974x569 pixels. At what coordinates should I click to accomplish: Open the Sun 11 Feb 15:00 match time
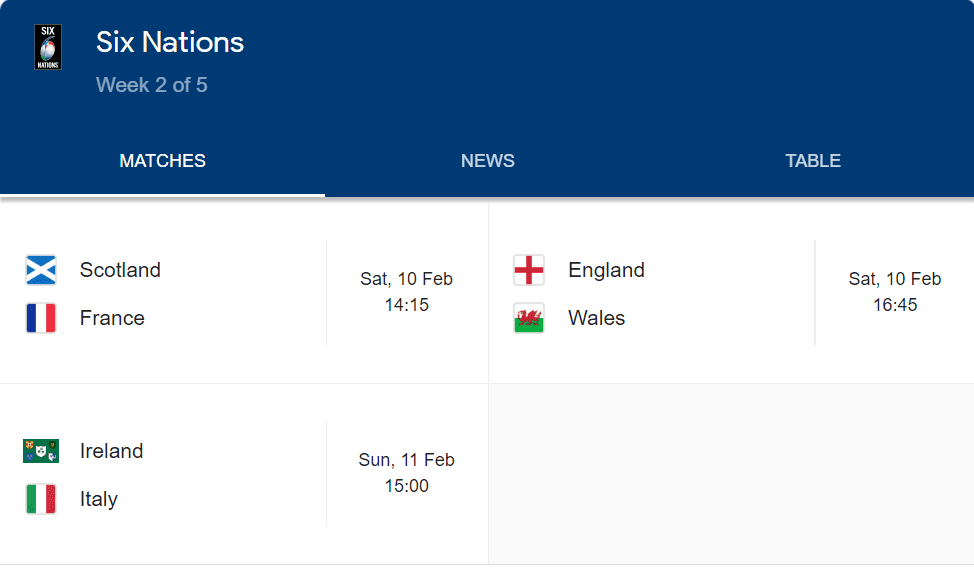[x=406, y=473]
